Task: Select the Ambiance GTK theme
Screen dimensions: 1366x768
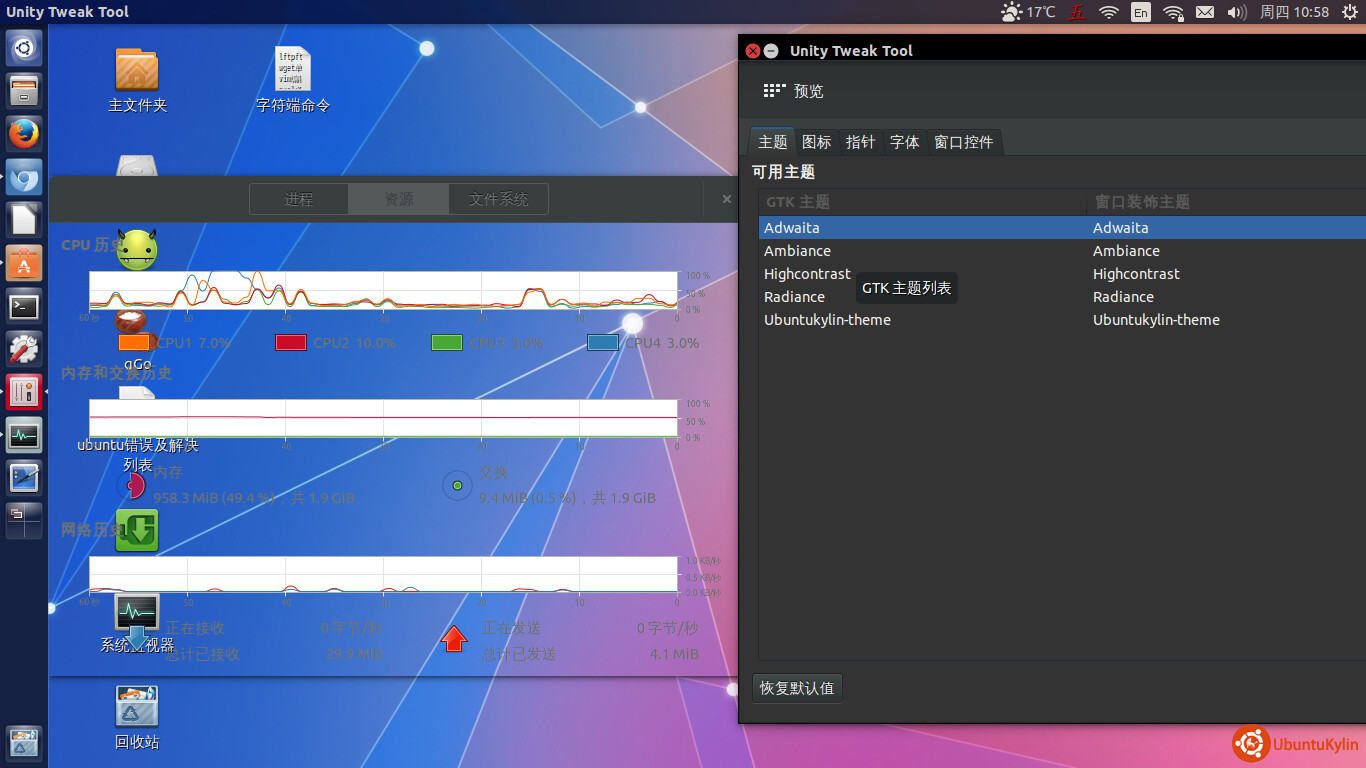Action: pos(797,251)
